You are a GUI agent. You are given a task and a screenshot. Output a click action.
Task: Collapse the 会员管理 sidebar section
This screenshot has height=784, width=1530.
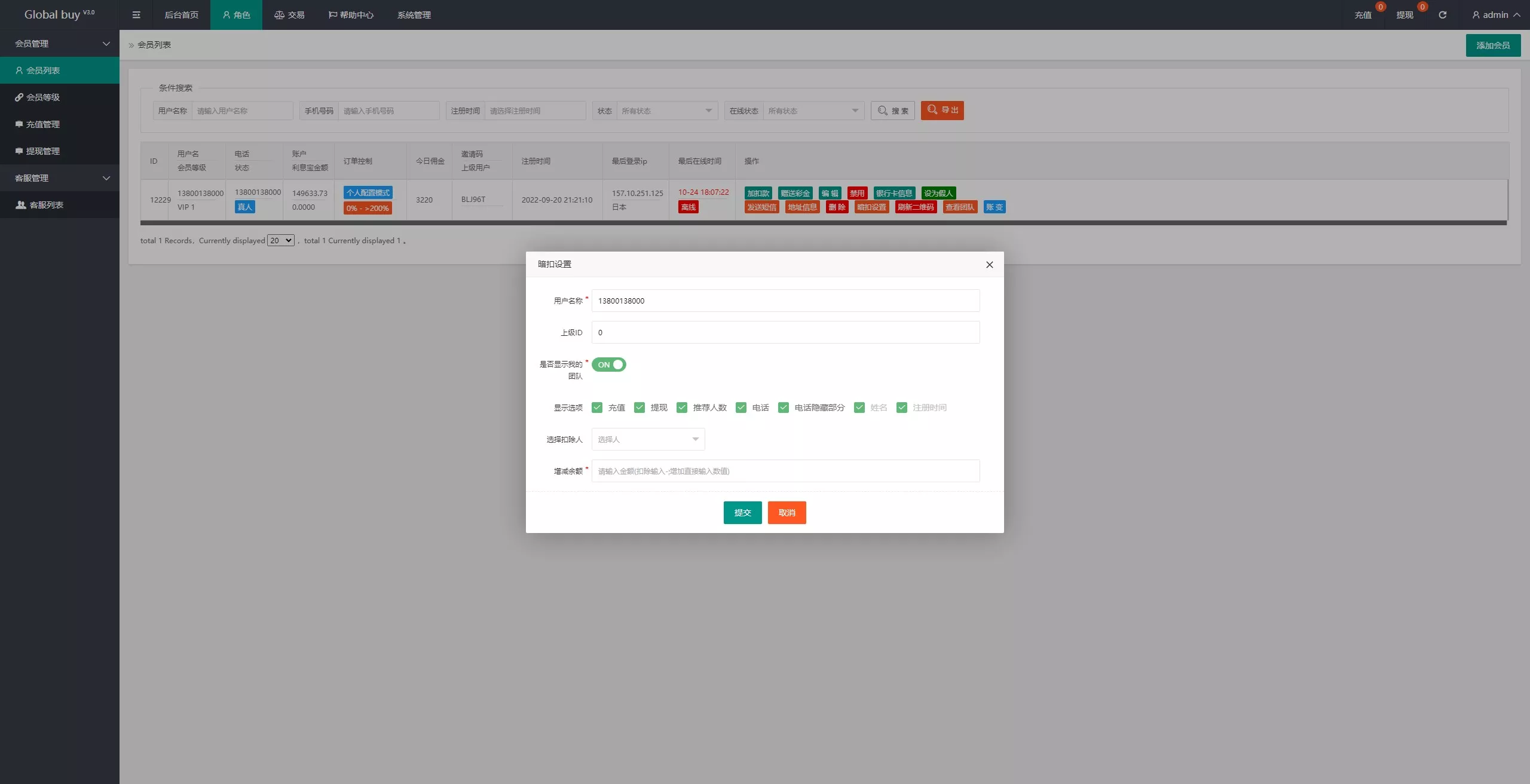[x=60, y=44]
